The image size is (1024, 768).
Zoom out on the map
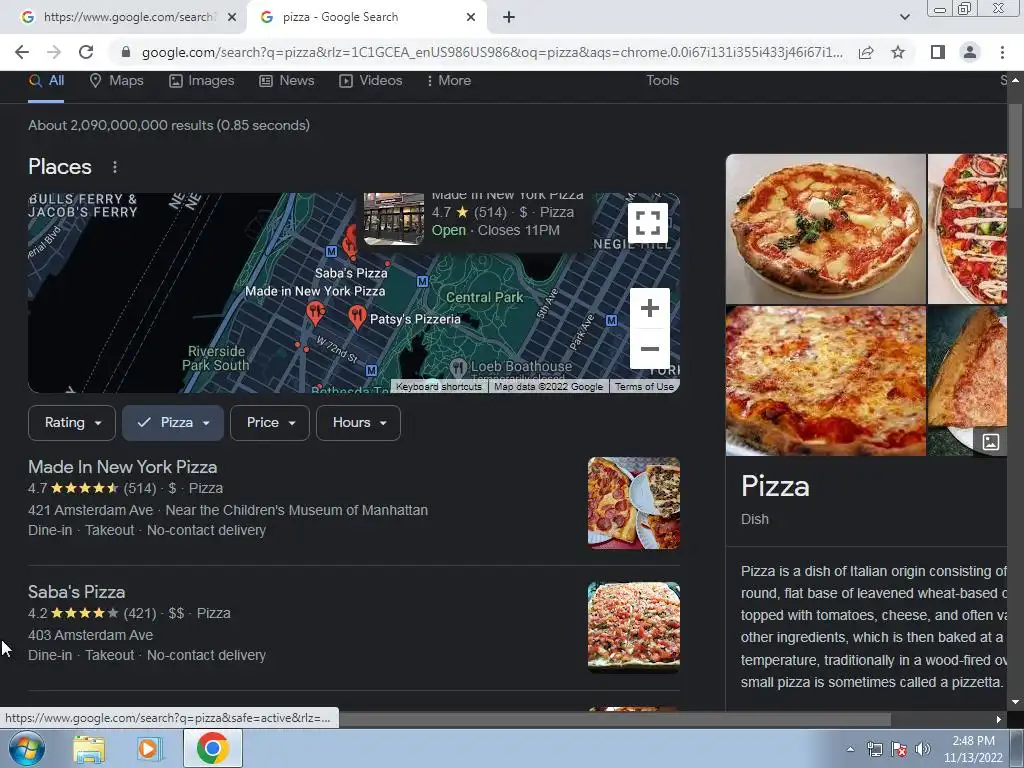pos(649,349)
